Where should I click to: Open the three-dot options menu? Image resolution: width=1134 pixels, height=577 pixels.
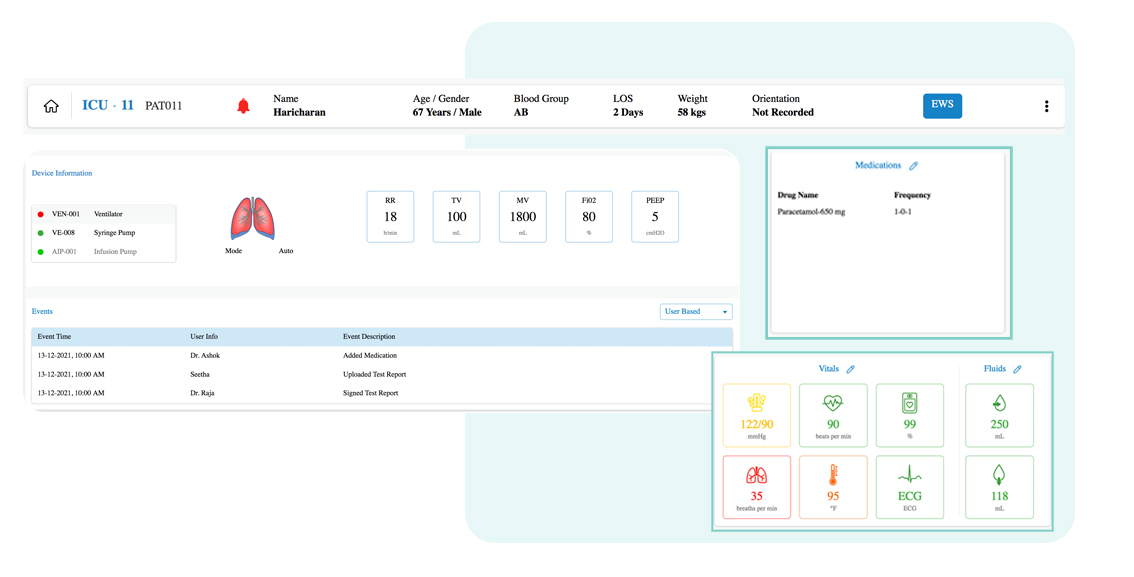pos(1046,106)
